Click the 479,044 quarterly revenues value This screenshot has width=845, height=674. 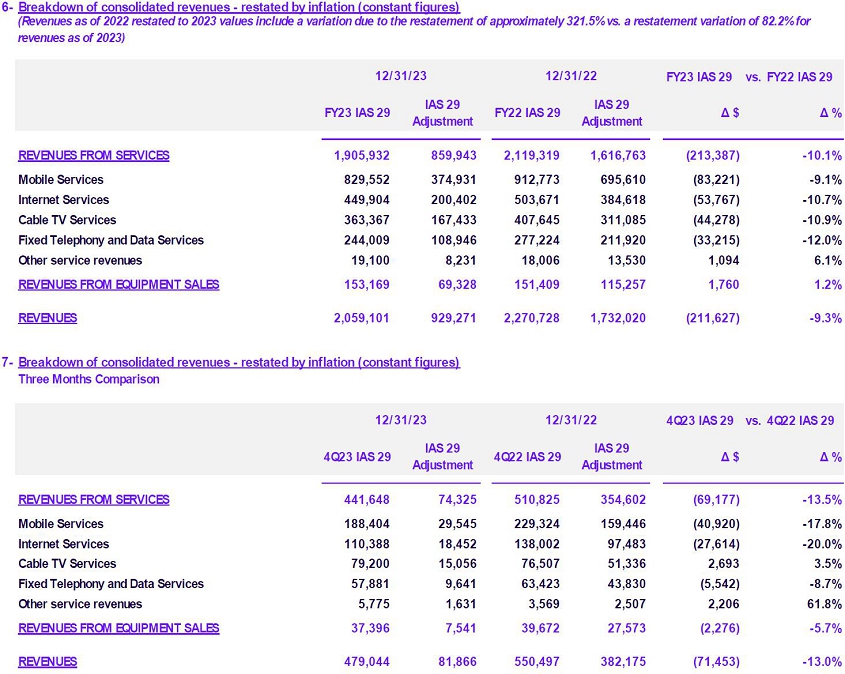[x=367, y=662]
